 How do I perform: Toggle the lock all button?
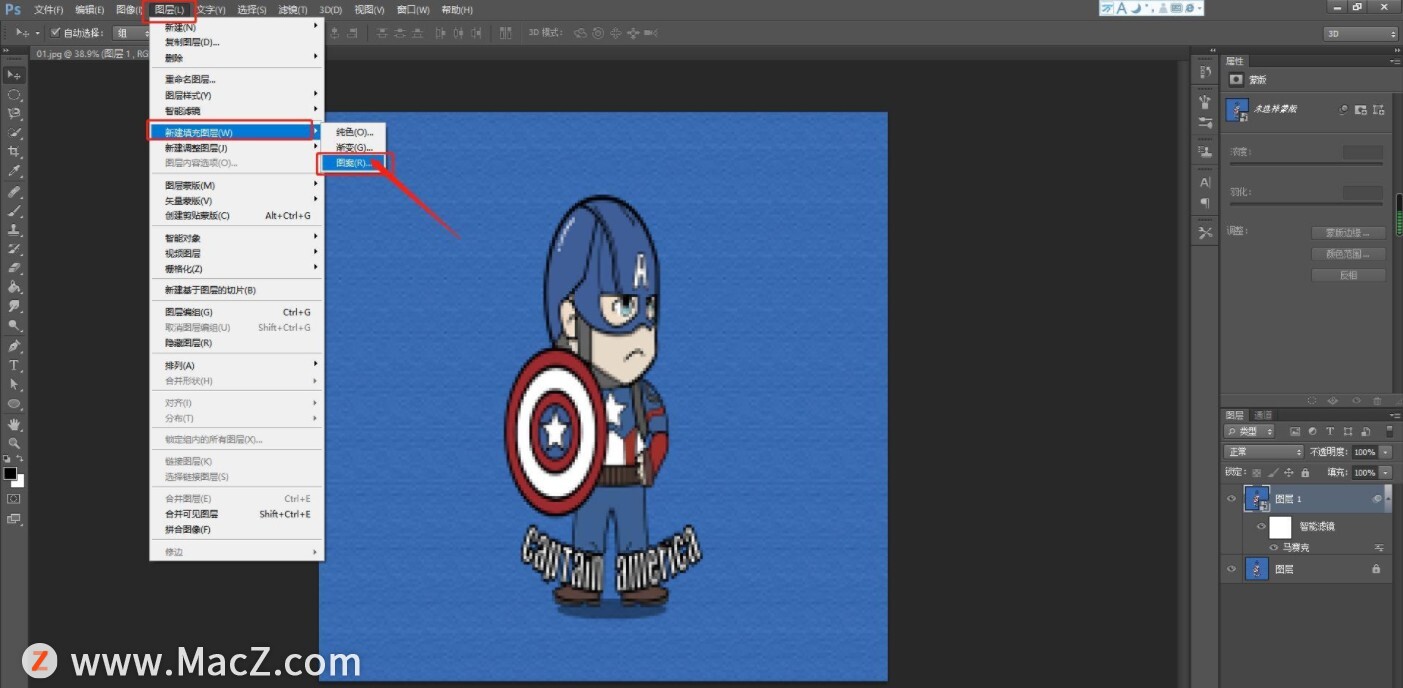click(x=1305, y=472)
